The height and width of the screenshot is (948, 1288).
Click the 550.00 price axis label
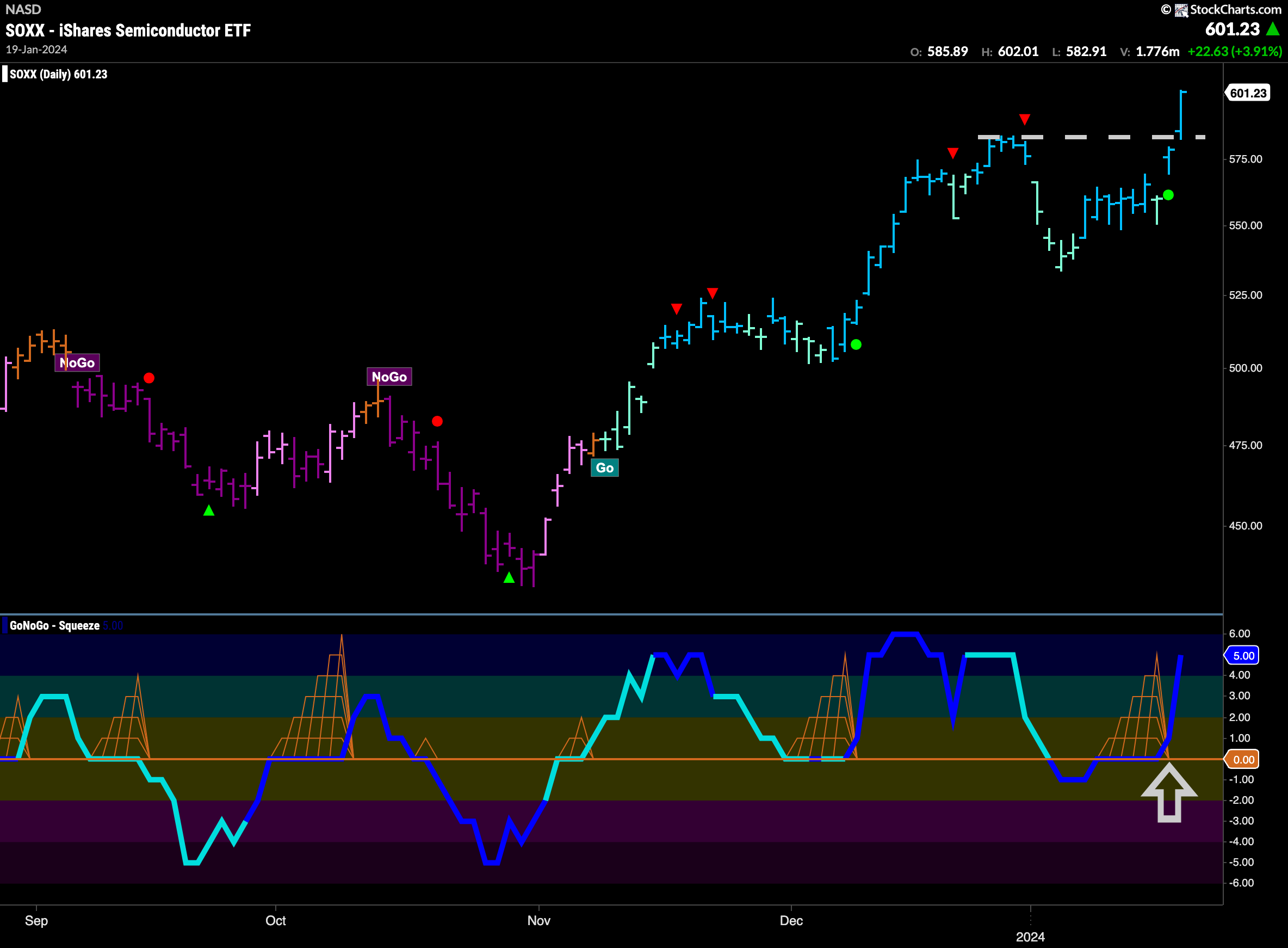coord(1245,225)
